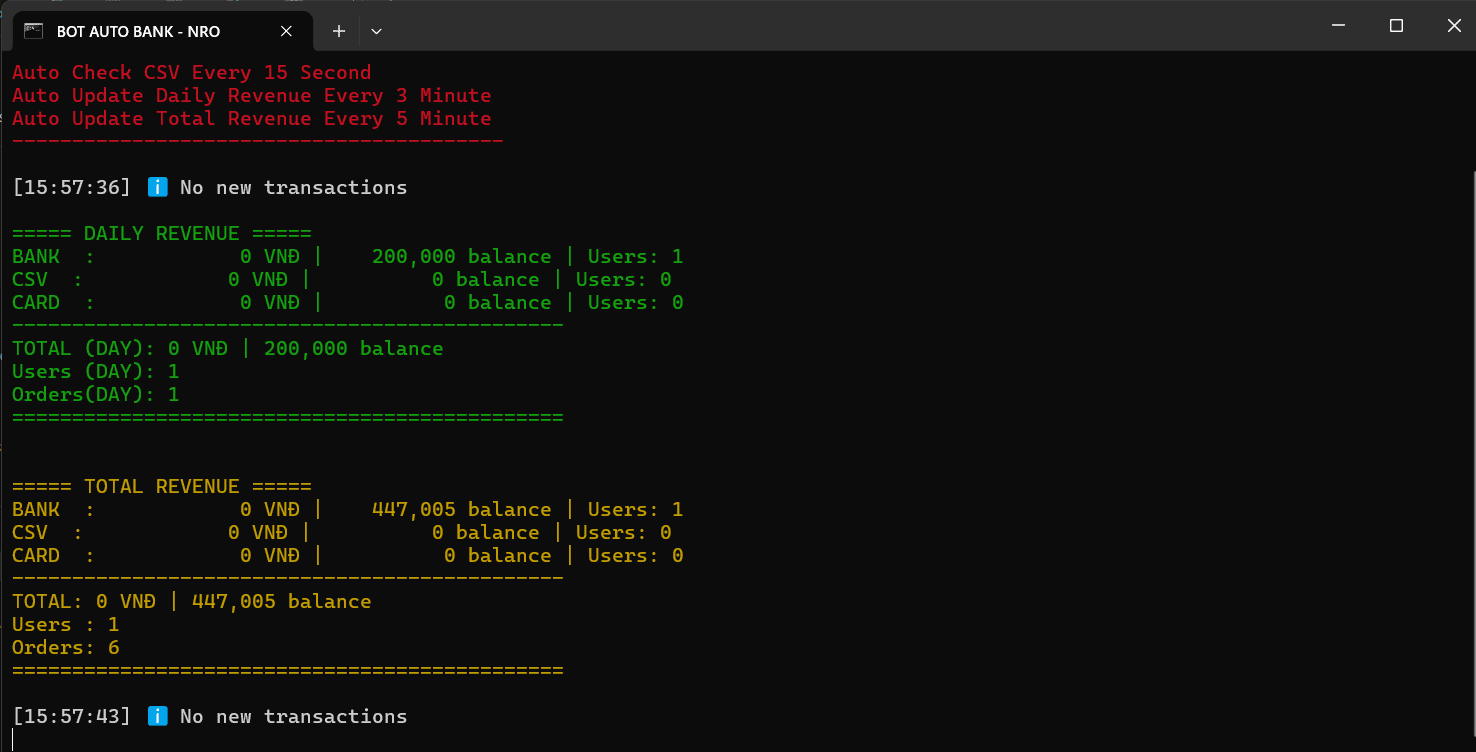Screen dimensions: 1476x752
Task: Click the terminal icon in the tab
Action: coord(34,31)
